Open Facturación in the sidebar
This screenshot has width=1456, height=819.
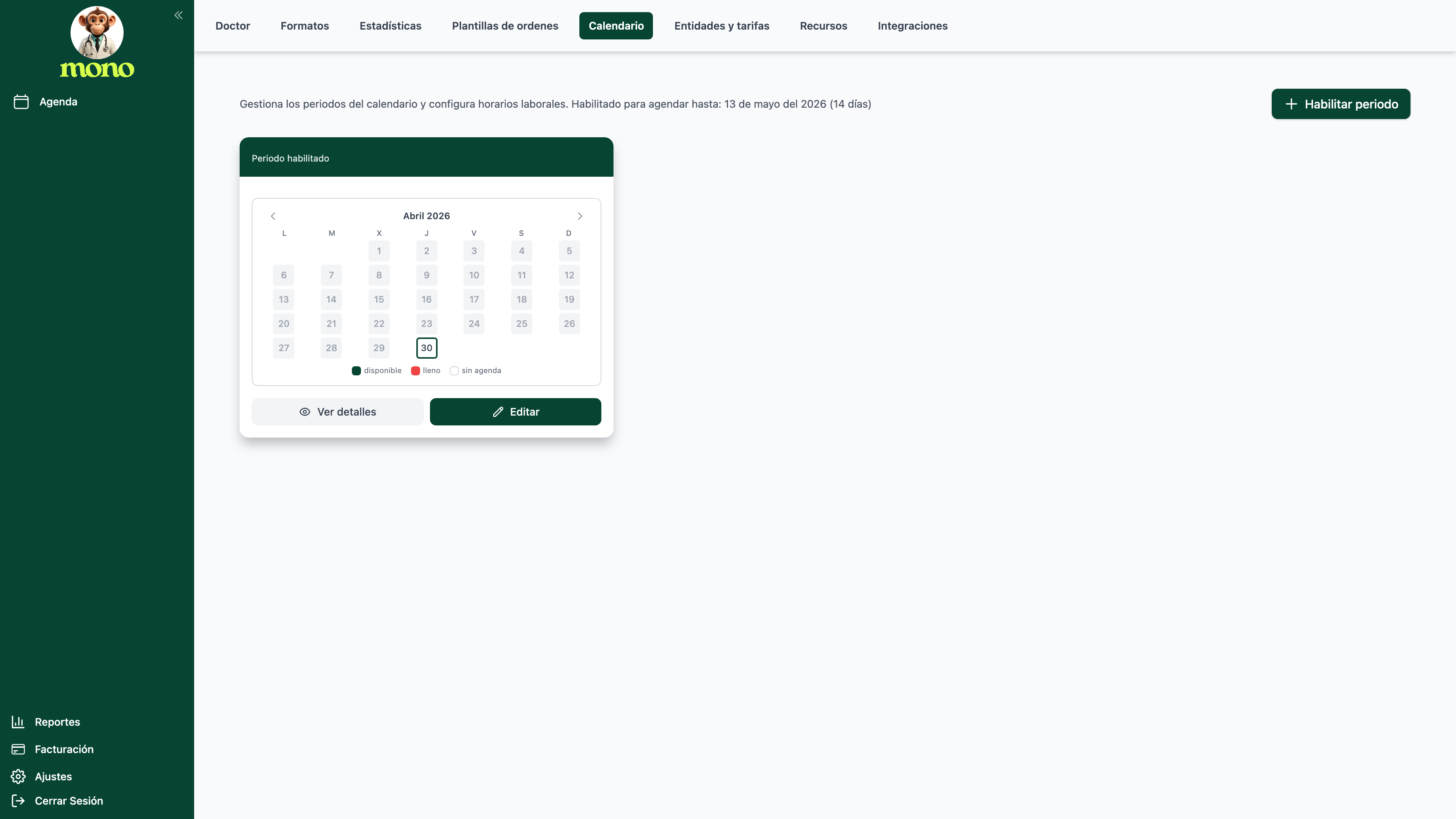pyautogui.click(x=53, y=749)
